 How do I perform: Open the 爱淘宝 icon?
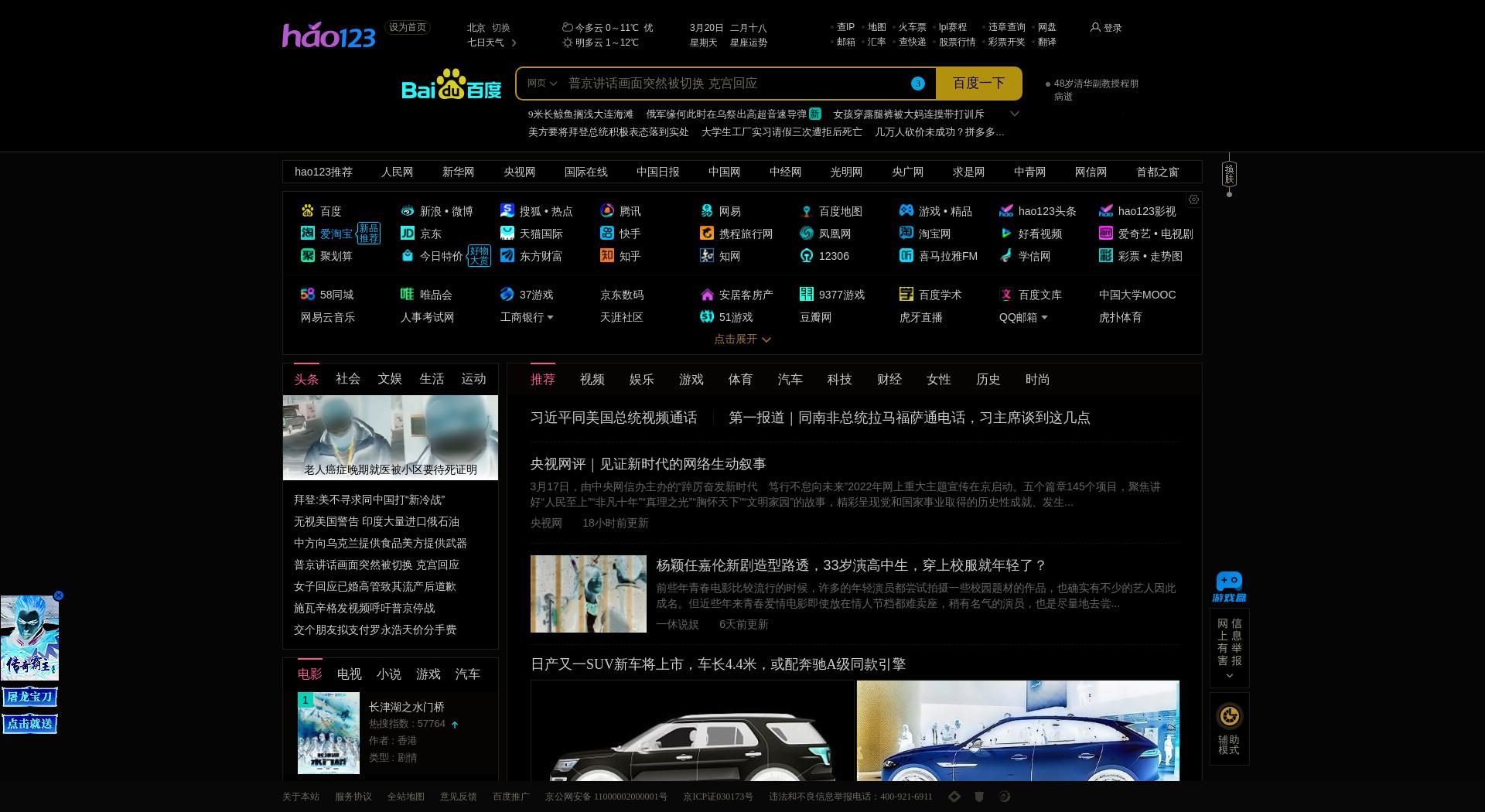[308, 234]
